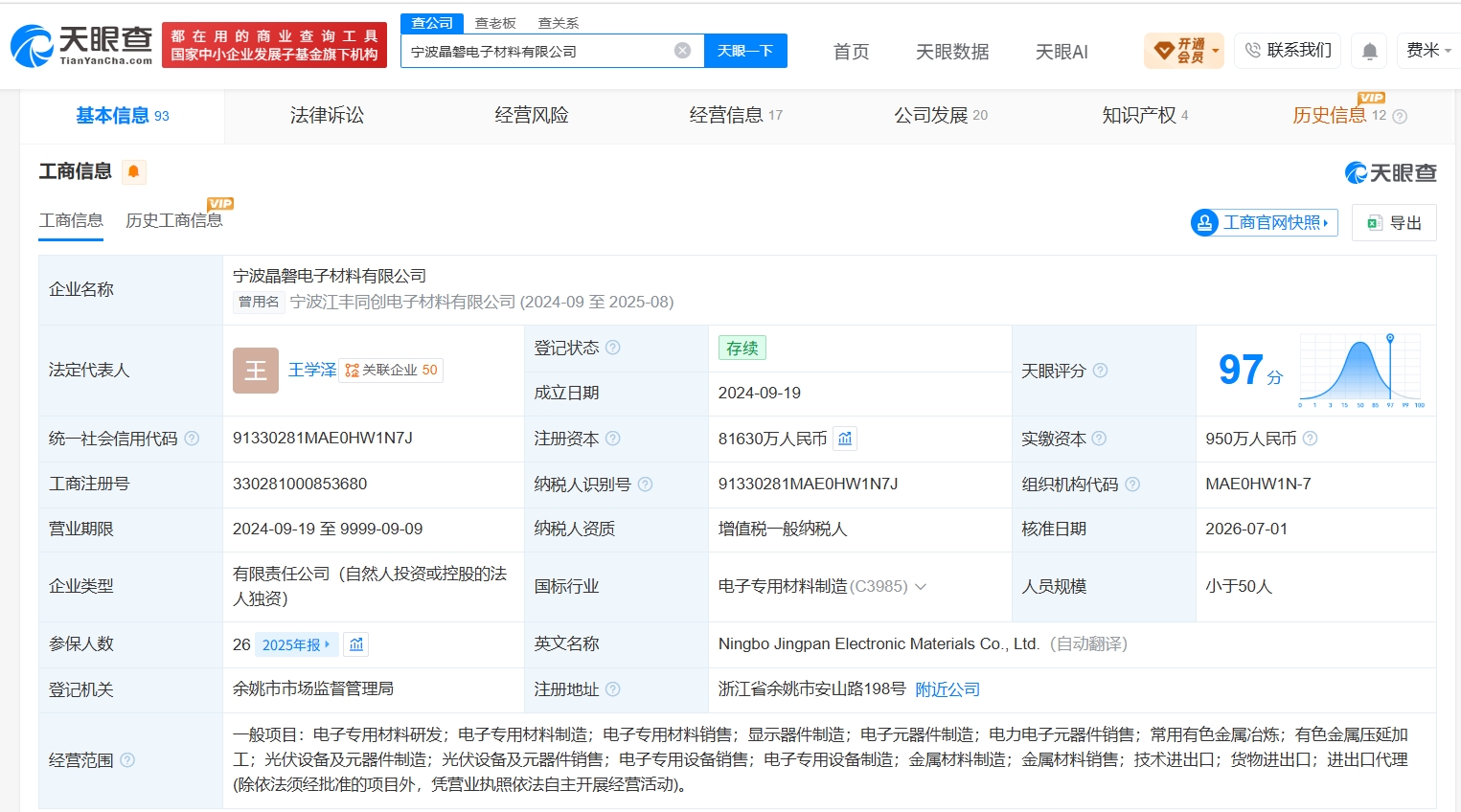1461x812 pixels.
Task: Select the 公司发展 tab
Action: click(x=941, y=116)
